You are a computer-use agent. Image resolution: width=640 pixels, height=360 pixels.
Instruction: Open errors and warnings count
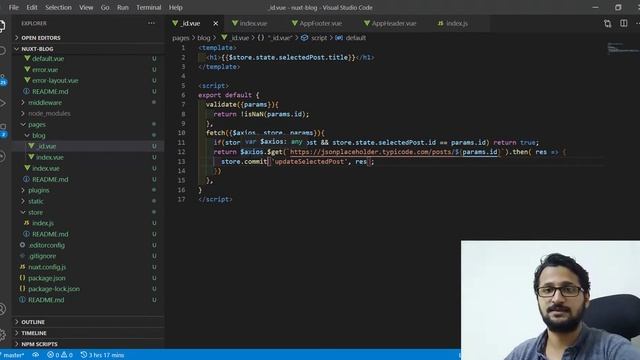point(60,355)
